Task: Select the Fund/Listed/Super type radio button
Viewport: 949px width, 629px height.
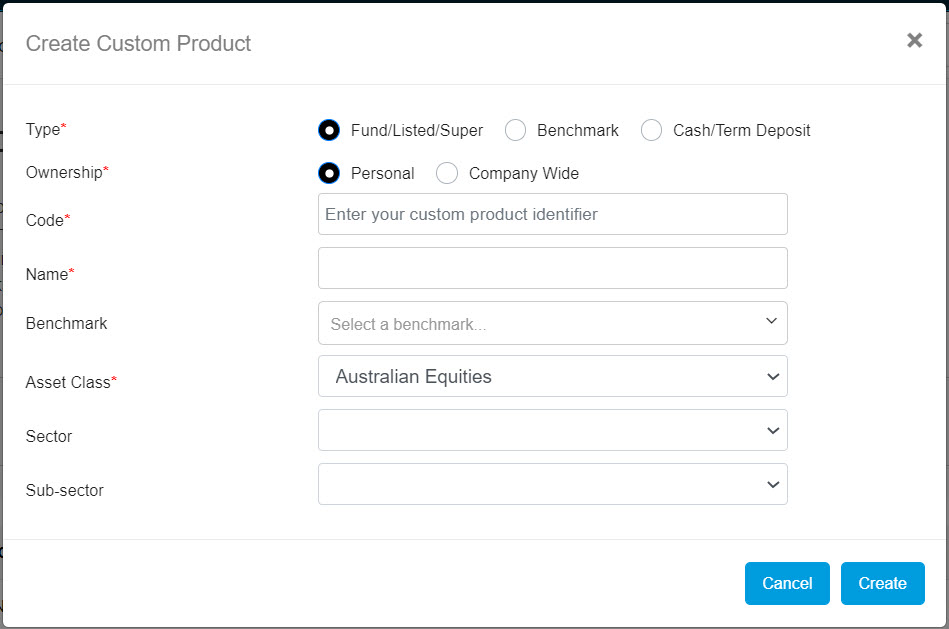Action: [329, 130]
